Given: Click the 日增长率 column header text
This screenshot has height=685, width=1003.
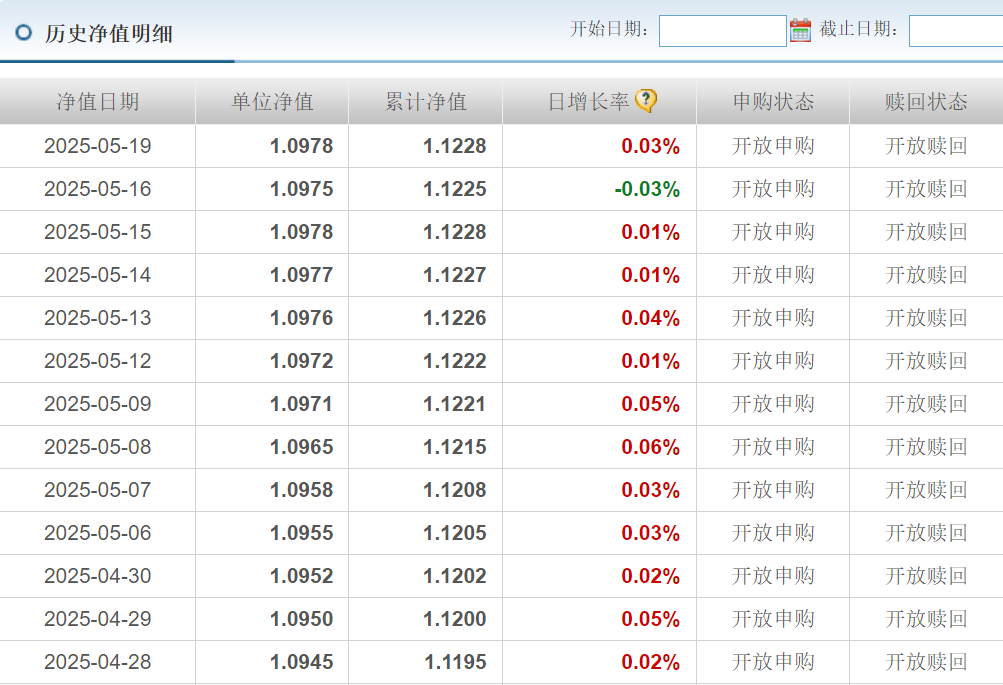Looking at the screenshot, I should click(x=588, y=102).
